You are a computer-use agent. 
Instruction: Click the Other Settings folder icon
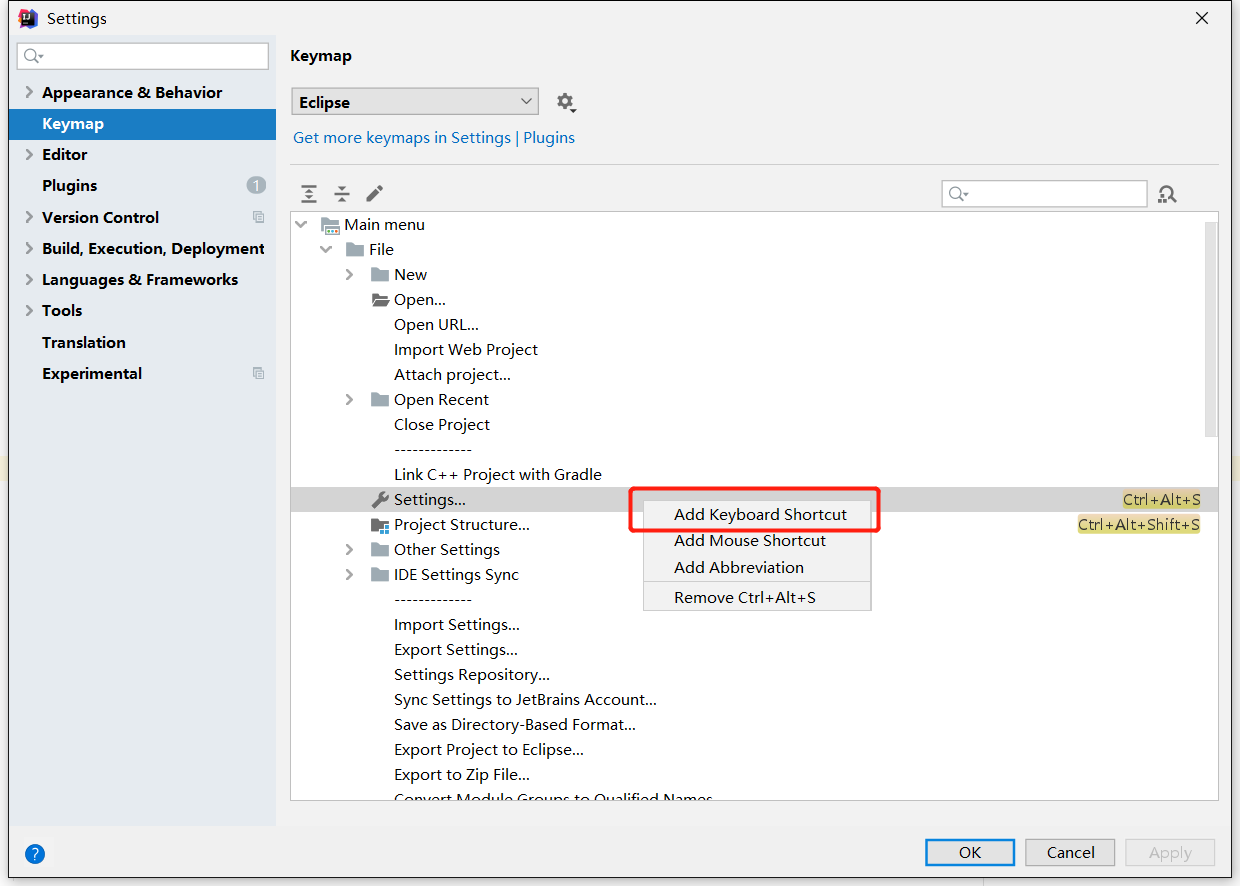[x=380, y=550]
